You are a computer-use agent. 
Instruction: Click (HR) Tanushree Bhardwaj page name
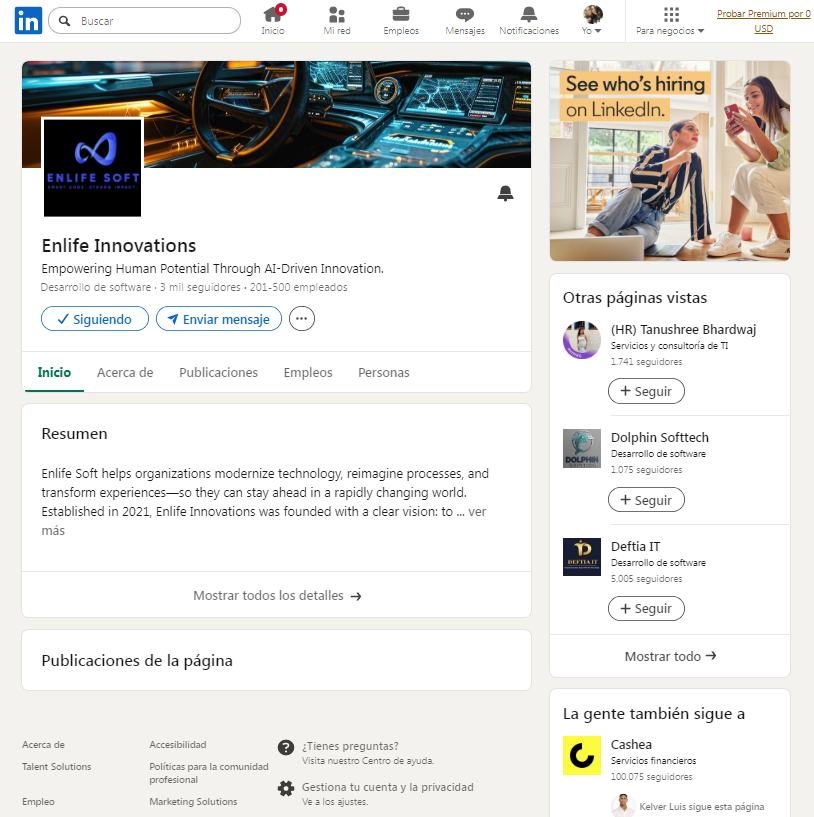(x=683, y=330)
